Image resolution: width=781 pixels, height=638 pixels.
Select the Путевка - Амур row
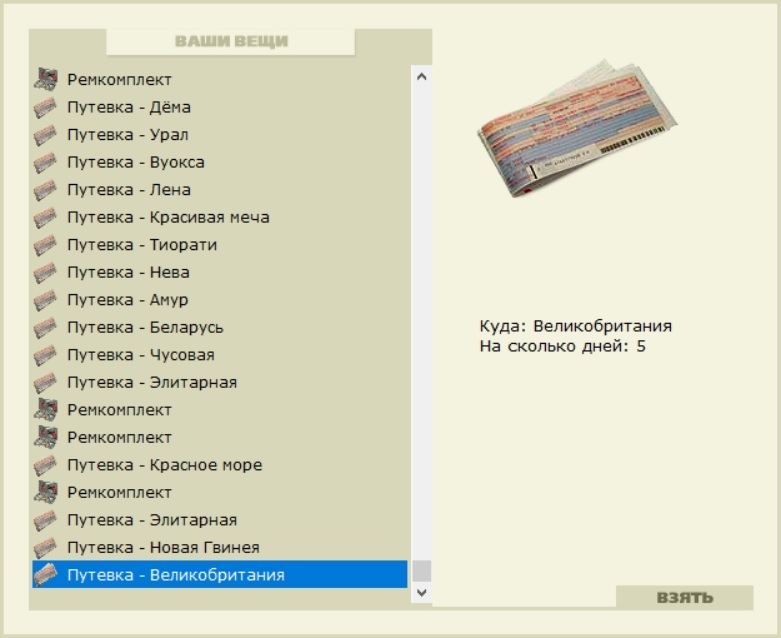[220, 300]
